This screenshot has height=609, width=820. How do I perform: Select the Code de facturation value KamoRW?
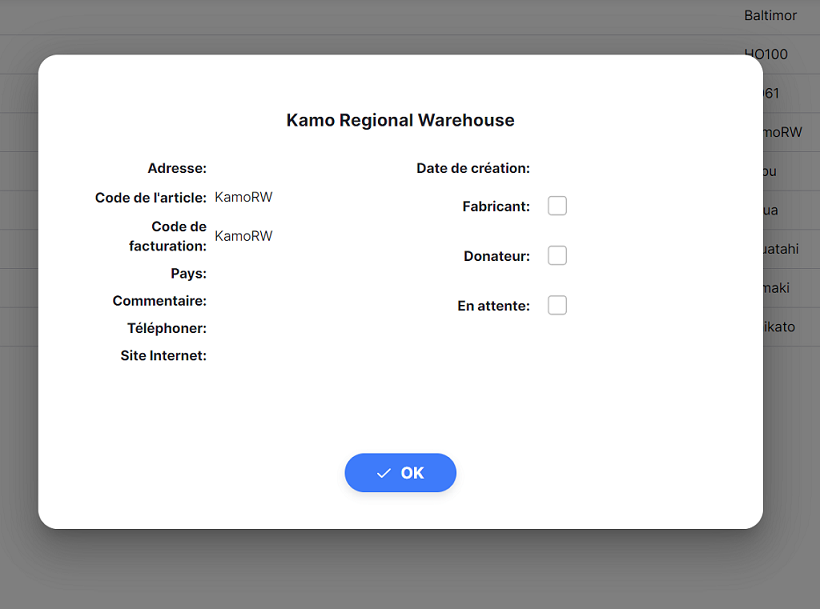(x=244, y=236)
